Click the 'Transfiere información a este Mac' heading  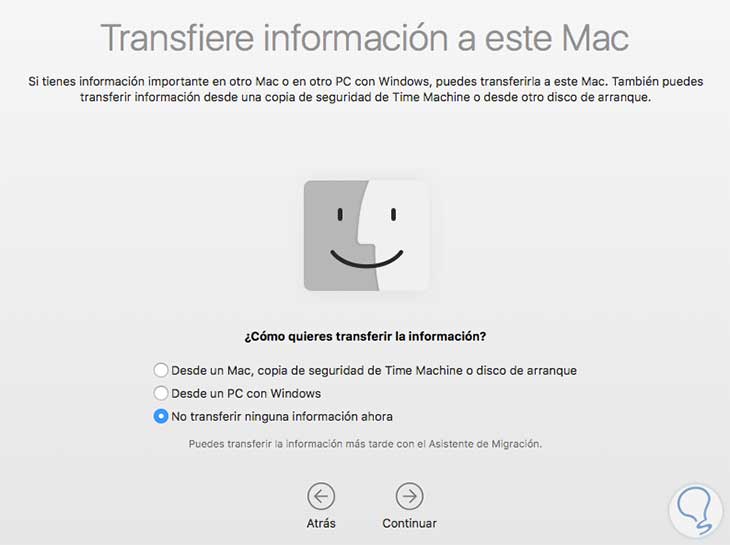(365, 38)
